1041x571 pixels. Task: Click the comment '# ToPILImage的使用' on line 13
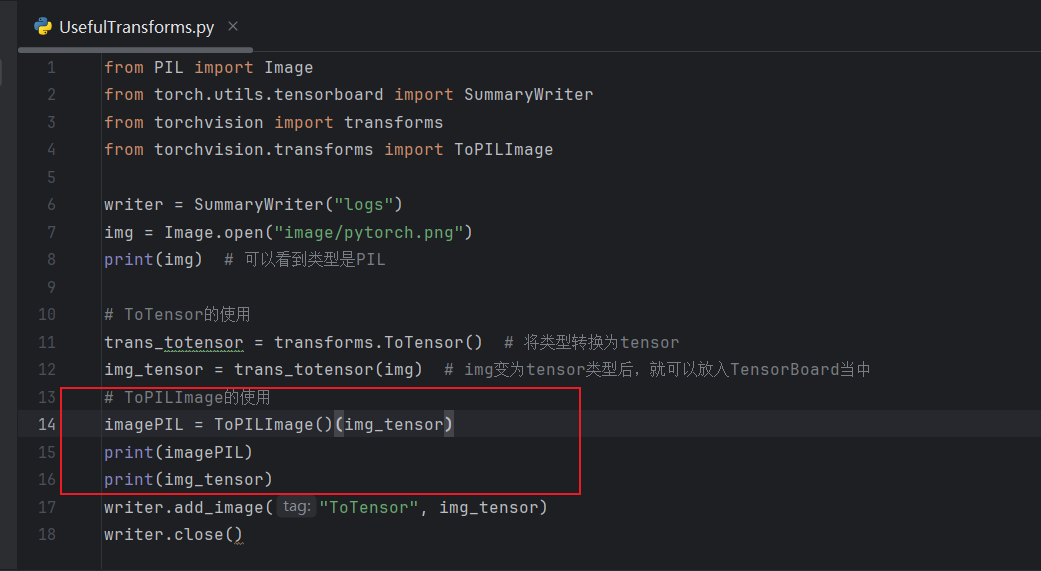pos(187,398)
